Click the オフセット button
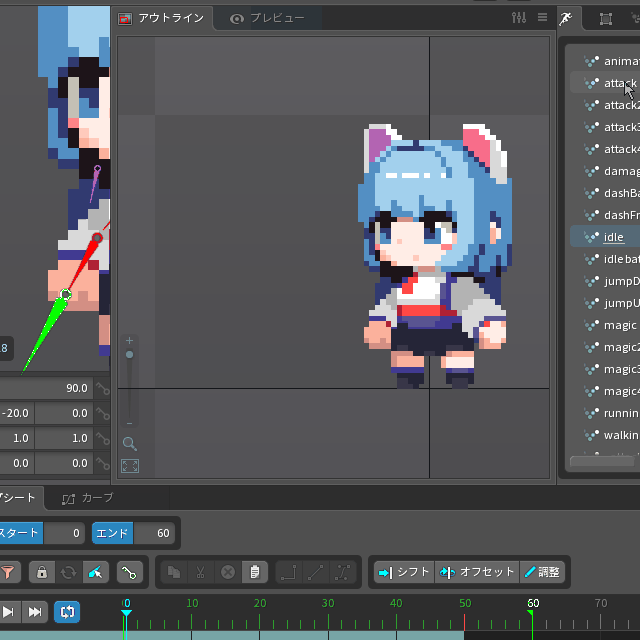The width and height of the screenshot is (640, 640). pyautogui.click(x=477, y=572)
